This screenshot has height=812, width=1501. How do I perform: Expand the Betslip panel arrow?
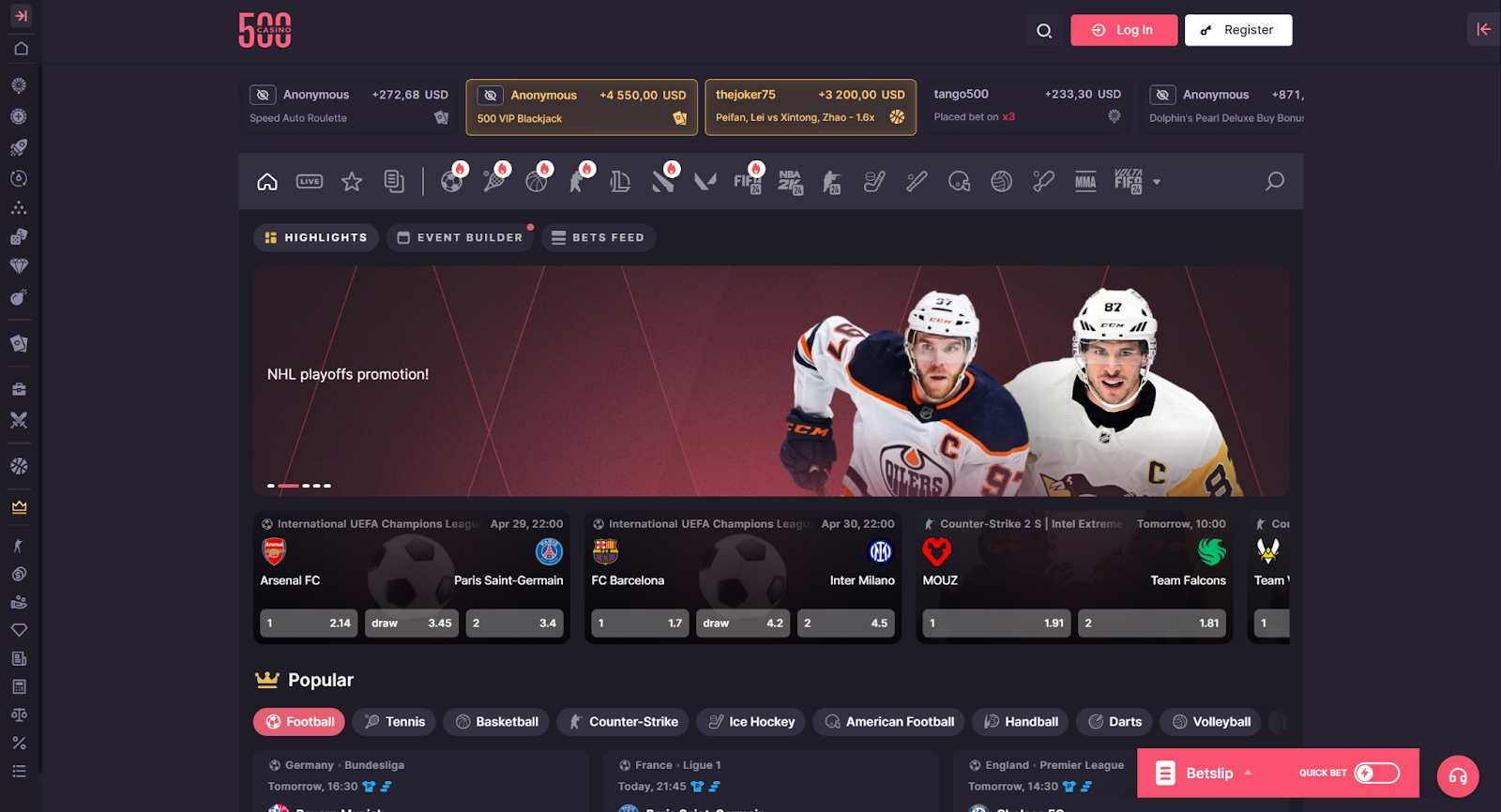(x=1248, y=773)
